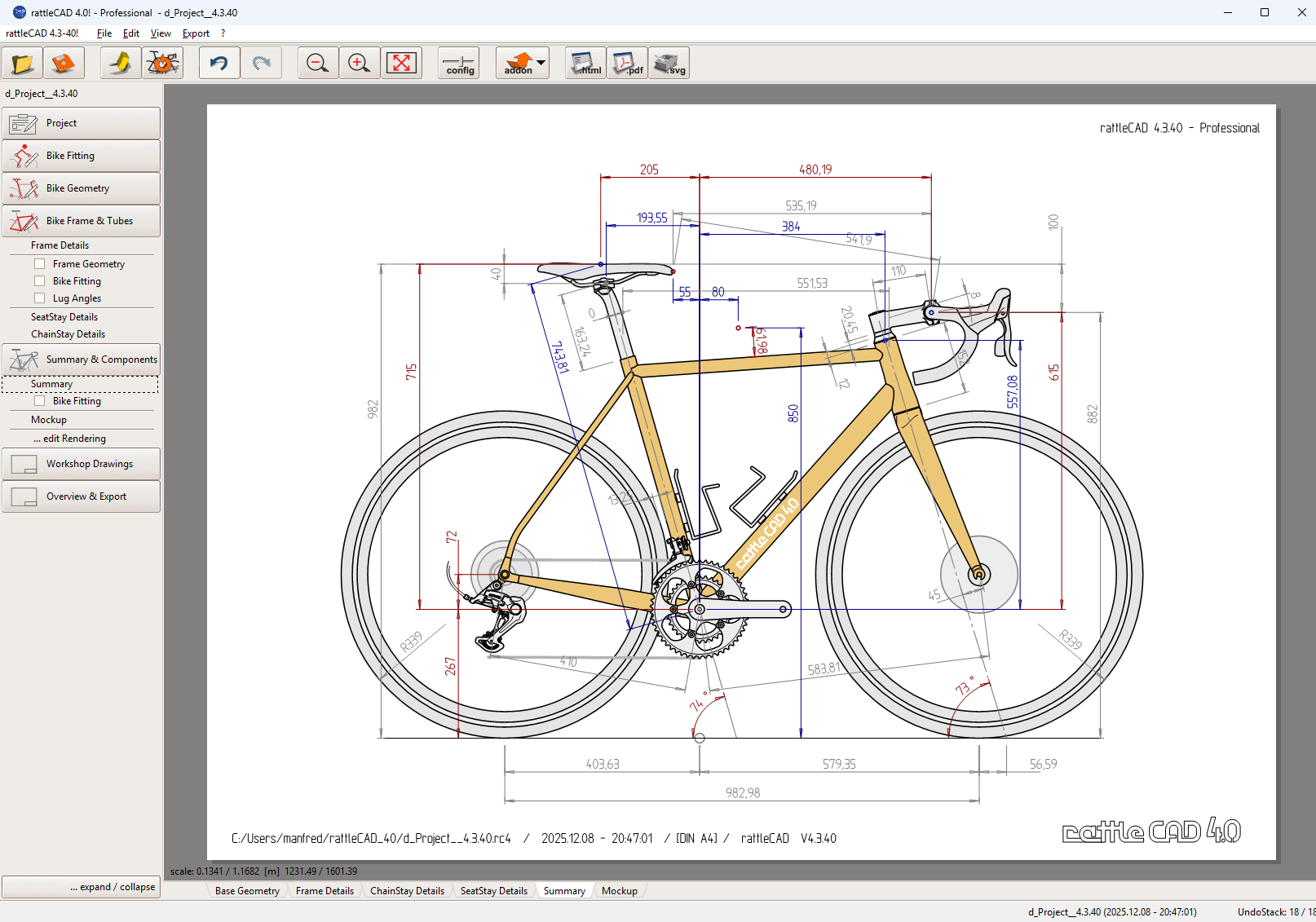The width and height of the screenshot is (1316, 922).
Task: Fit drawing to window with red arrows icon
Action: point(401,64)
